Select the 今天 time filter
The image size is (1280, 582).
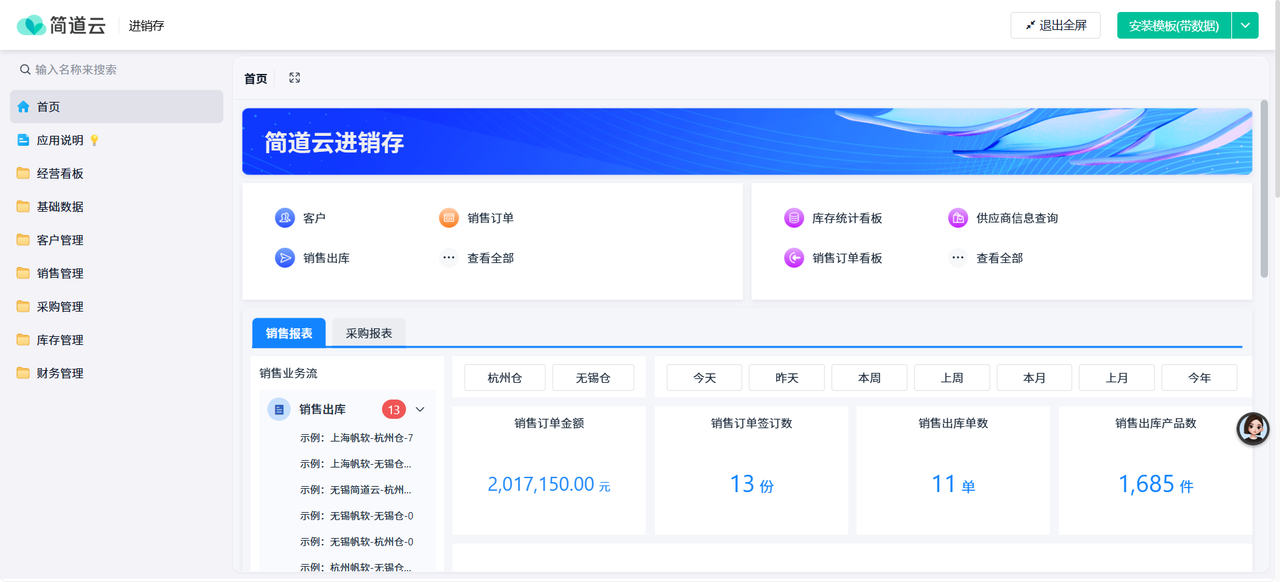point(705,377)
